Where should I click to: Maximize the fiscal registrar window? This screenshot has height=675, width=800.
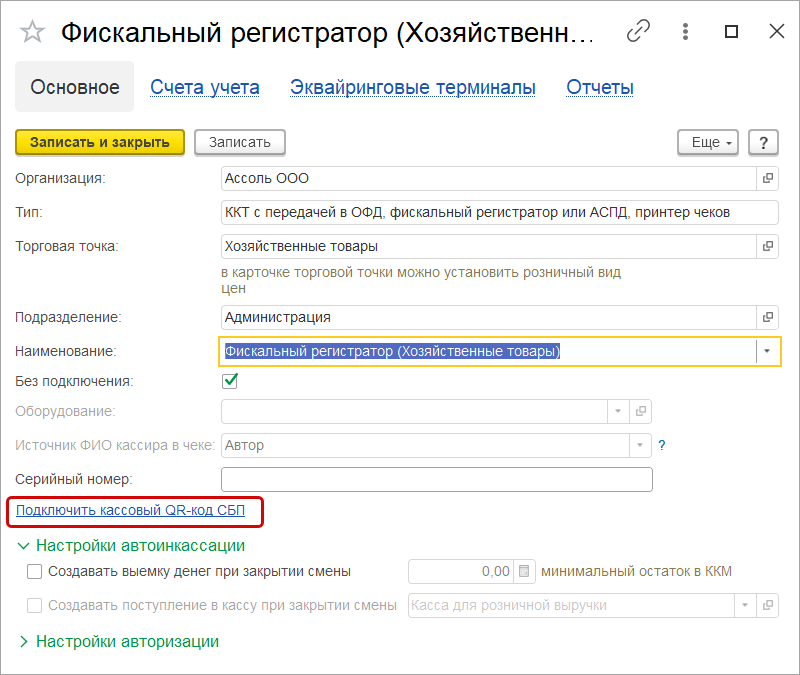click(731, 32)
